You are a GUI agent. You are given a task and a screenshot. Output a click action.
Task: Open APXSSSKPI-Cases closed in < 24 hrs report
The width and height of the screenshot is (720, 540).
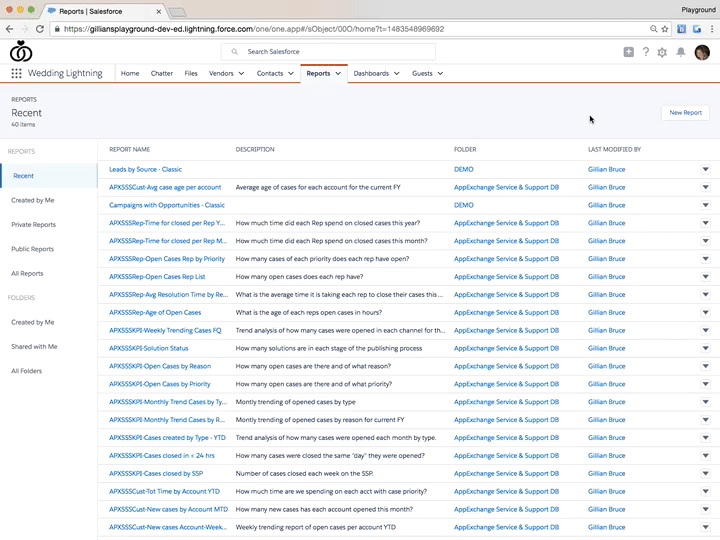(162, 456)
